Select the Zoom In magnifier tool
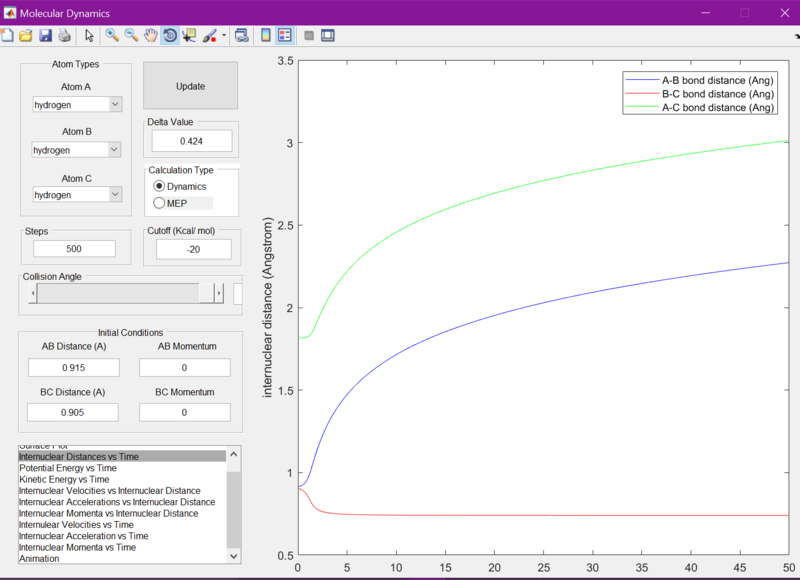This screenshot has width=800, height=580. pos(112,35)
